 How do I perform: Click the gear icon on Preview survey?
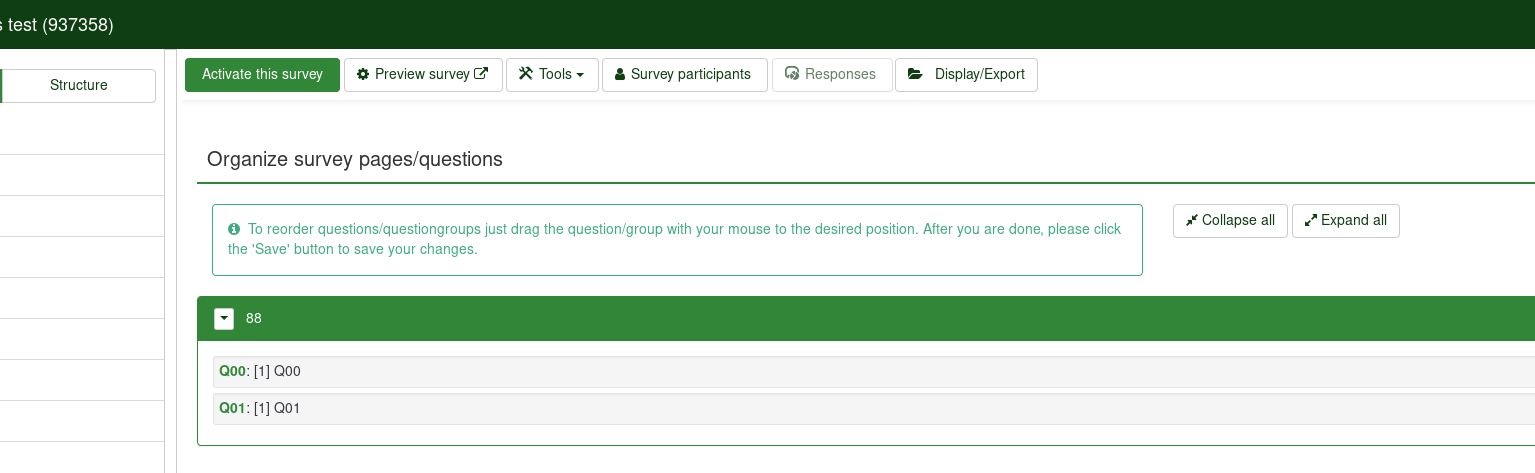tap(363, 75)
